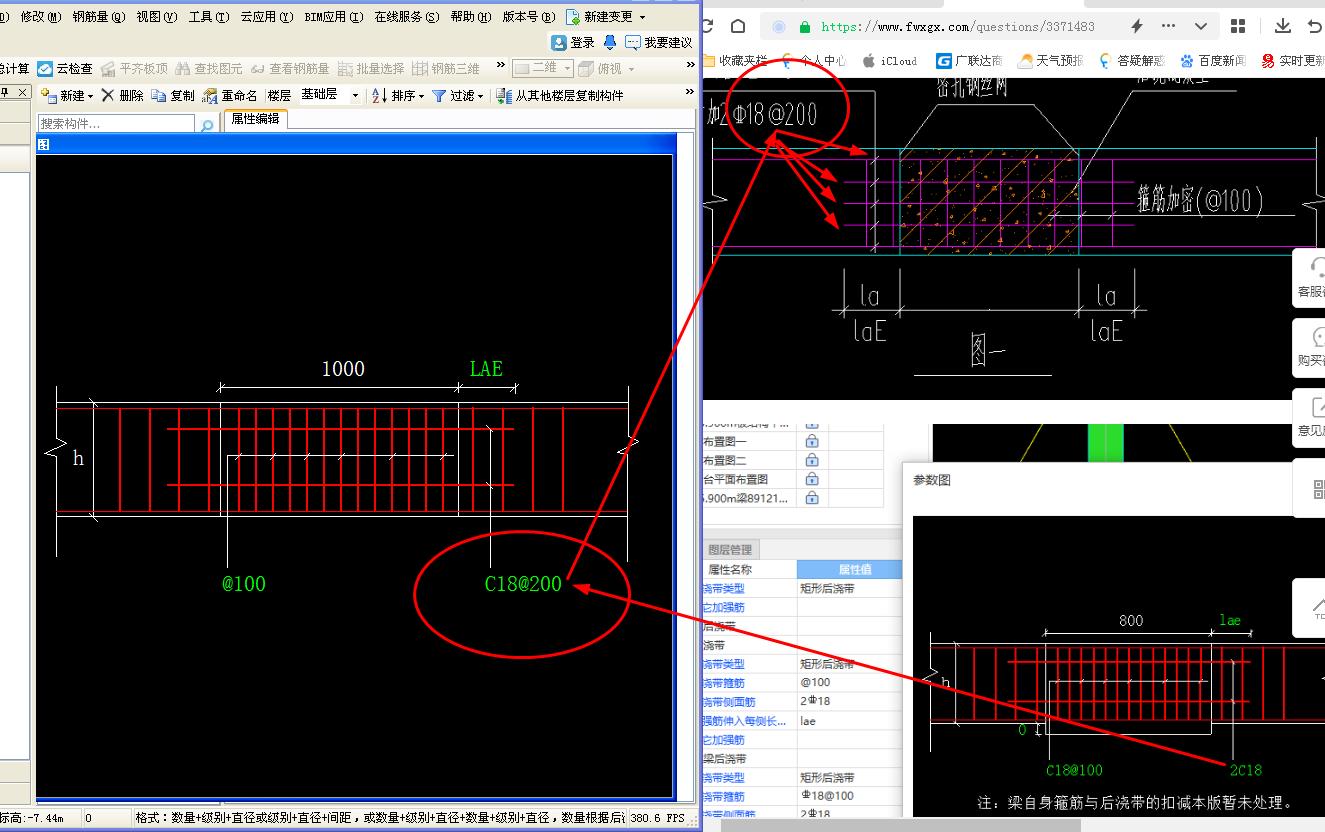Open the 新建变更 dropdown arrow

[x=642, y=17]
